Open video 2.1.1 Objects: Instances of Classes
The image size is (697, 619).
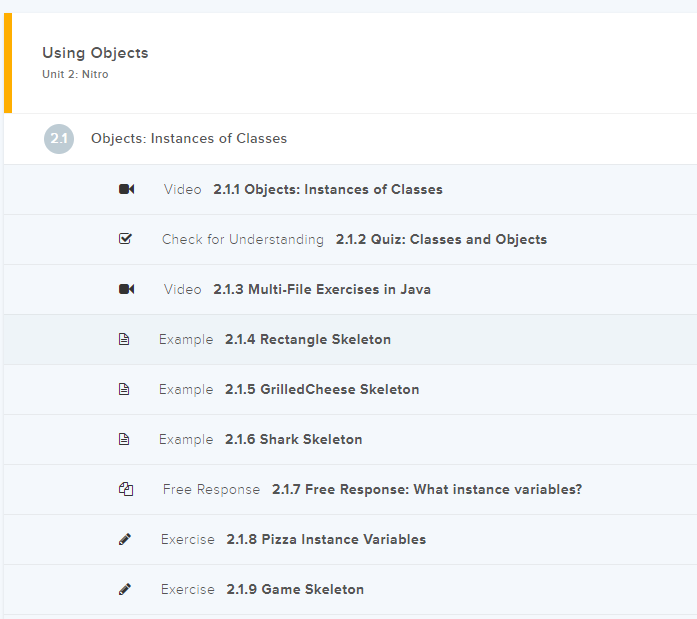[327, 189]
